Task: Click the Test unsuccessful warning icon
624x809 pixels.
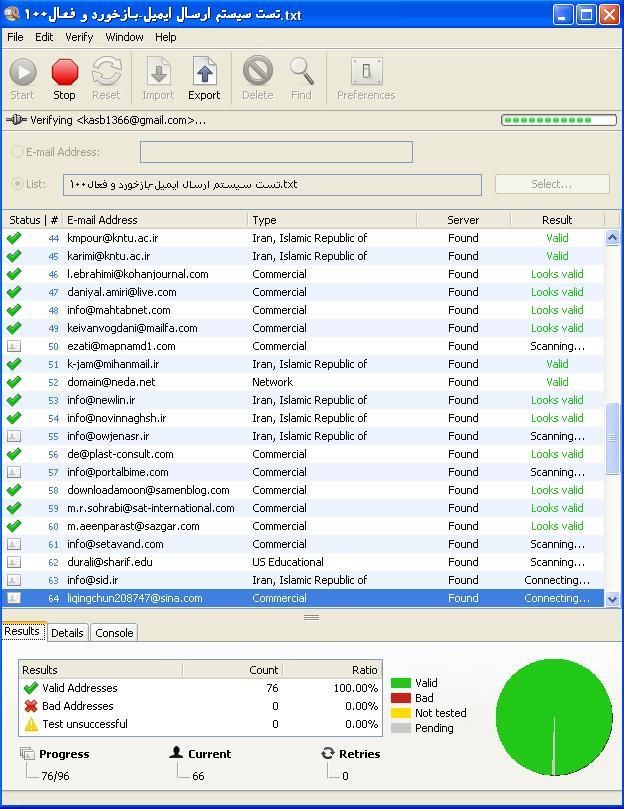Action: pyautogui.click(x=31, y=724)
